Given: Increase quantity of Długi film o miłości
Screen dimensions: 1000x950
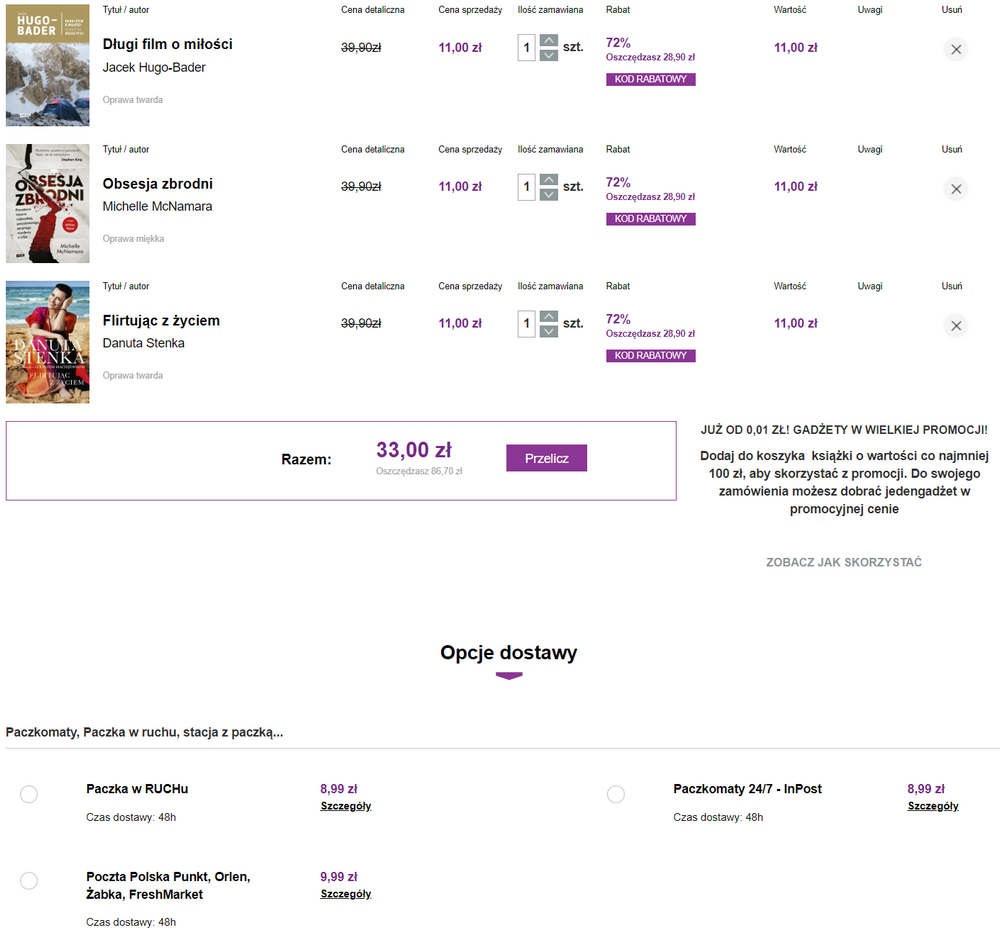Looking at the screenshot, I should (x=548, y=41).
